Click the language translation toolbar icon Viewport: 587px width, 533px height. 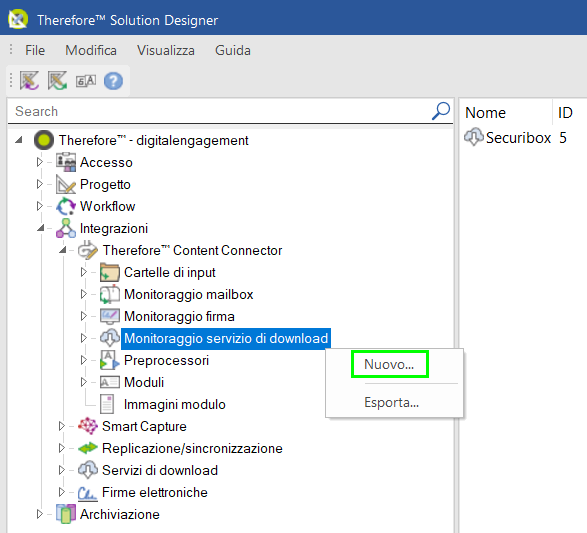click(86, 81)
